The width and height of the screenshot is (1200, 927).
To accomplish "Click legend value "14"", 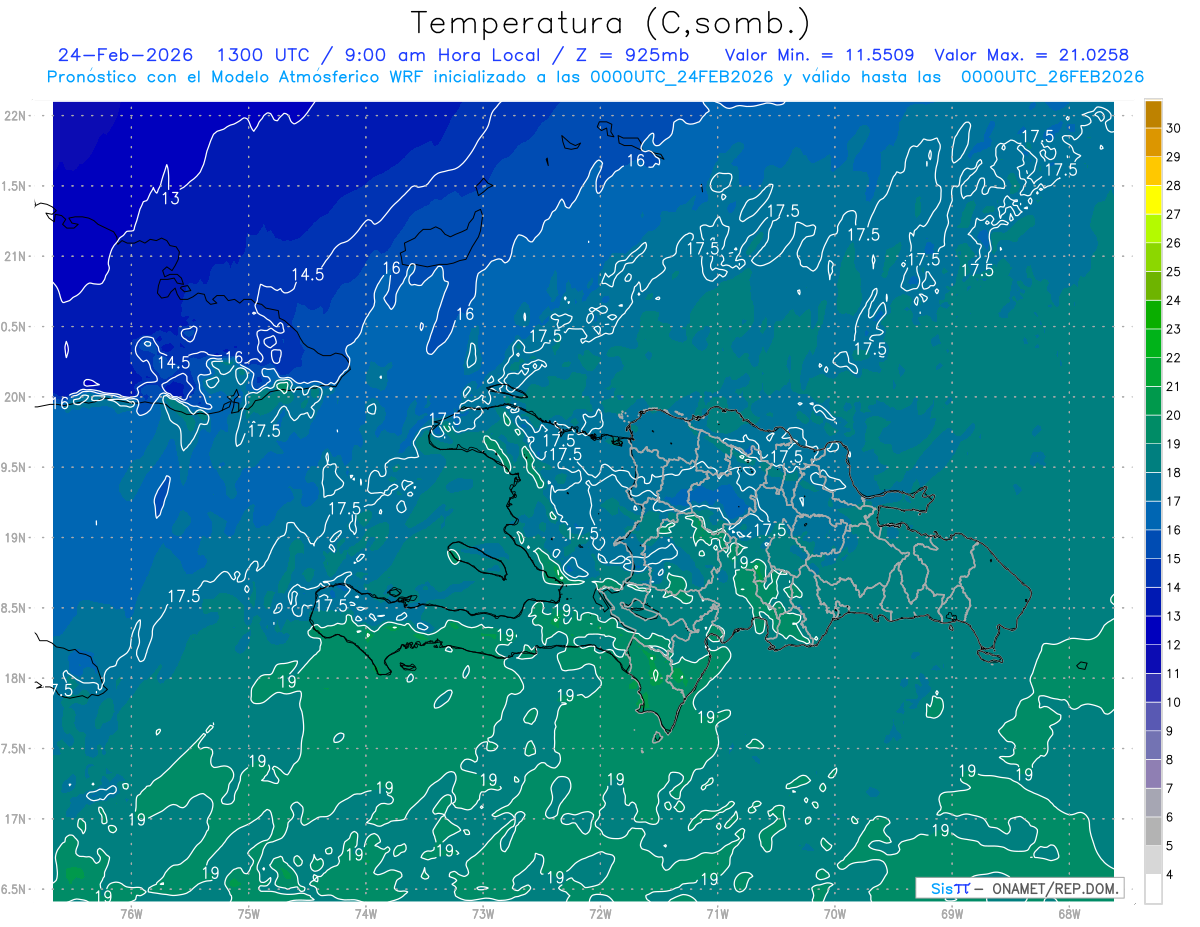I will 1174,587.
